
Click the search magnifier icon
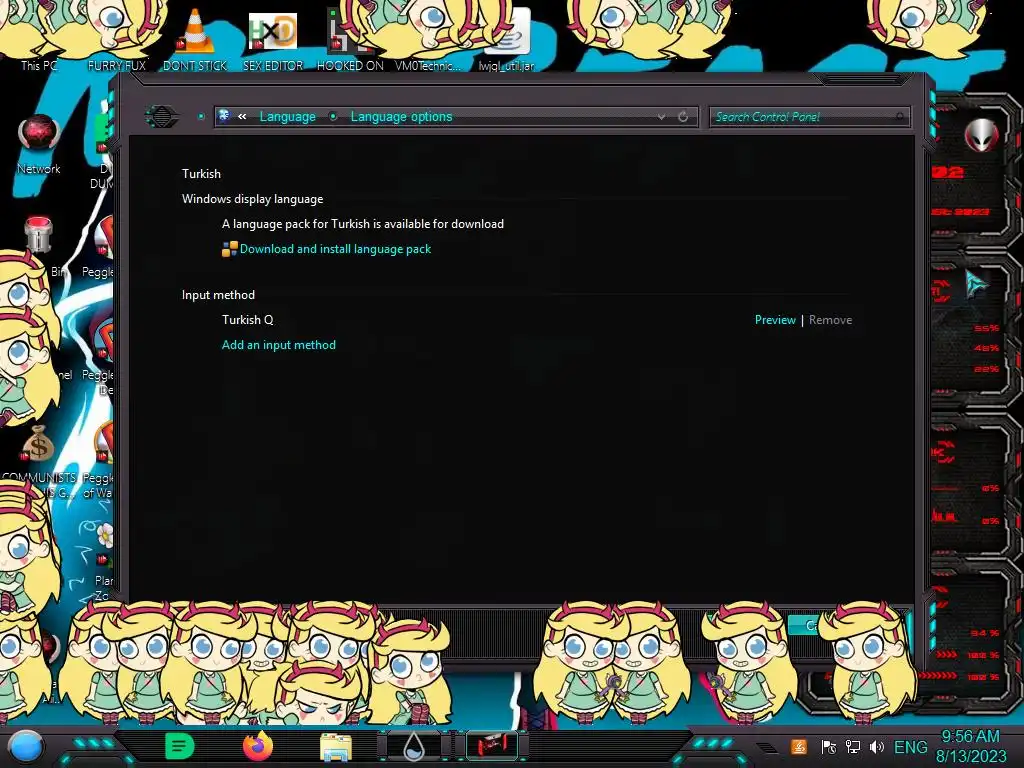click(x=900, y=116)
